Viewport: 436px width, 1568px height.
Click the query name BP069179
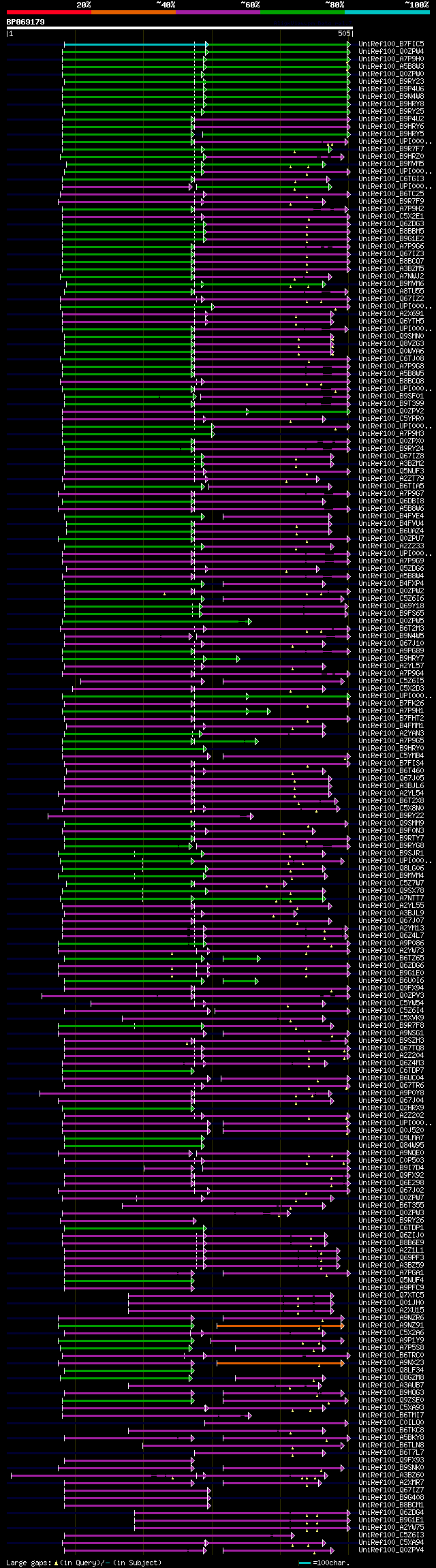[x=26, y=22]
